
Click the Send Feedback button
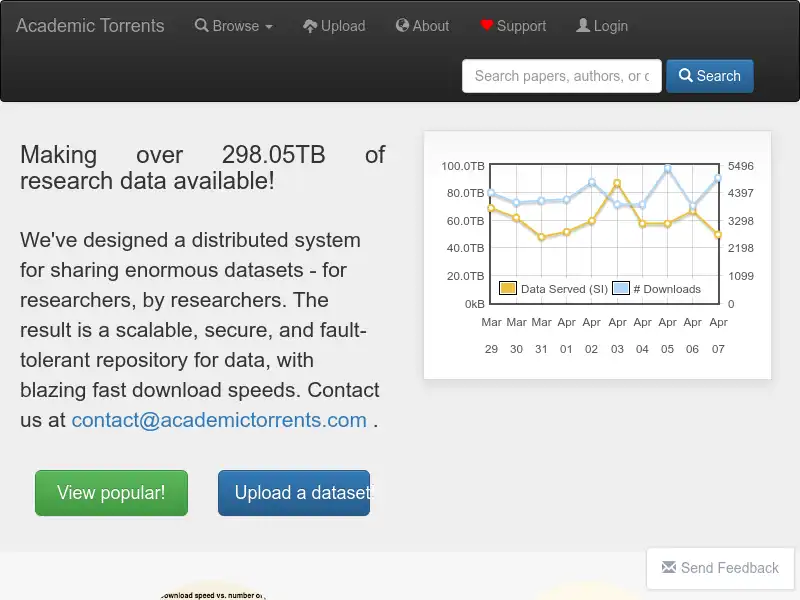[x=720, y=568]
